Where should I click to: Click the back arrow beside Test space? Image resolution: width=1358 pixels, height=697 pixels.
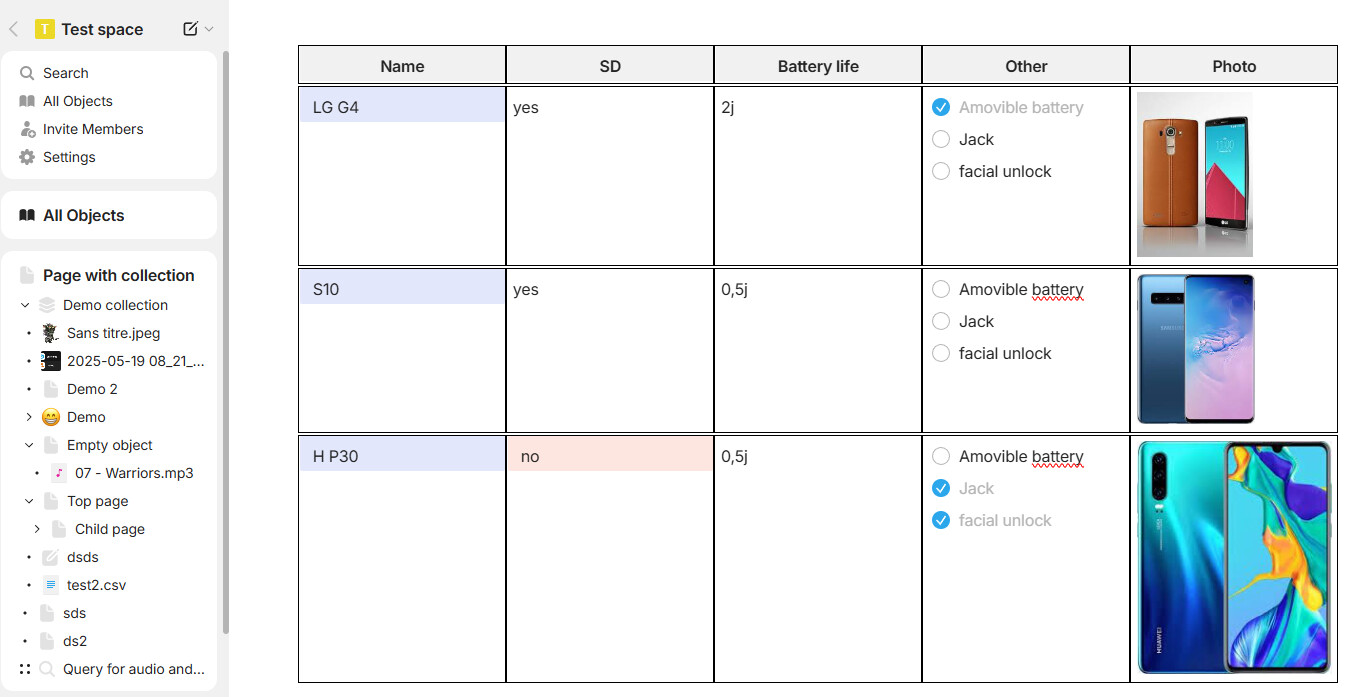pos(14,29)
